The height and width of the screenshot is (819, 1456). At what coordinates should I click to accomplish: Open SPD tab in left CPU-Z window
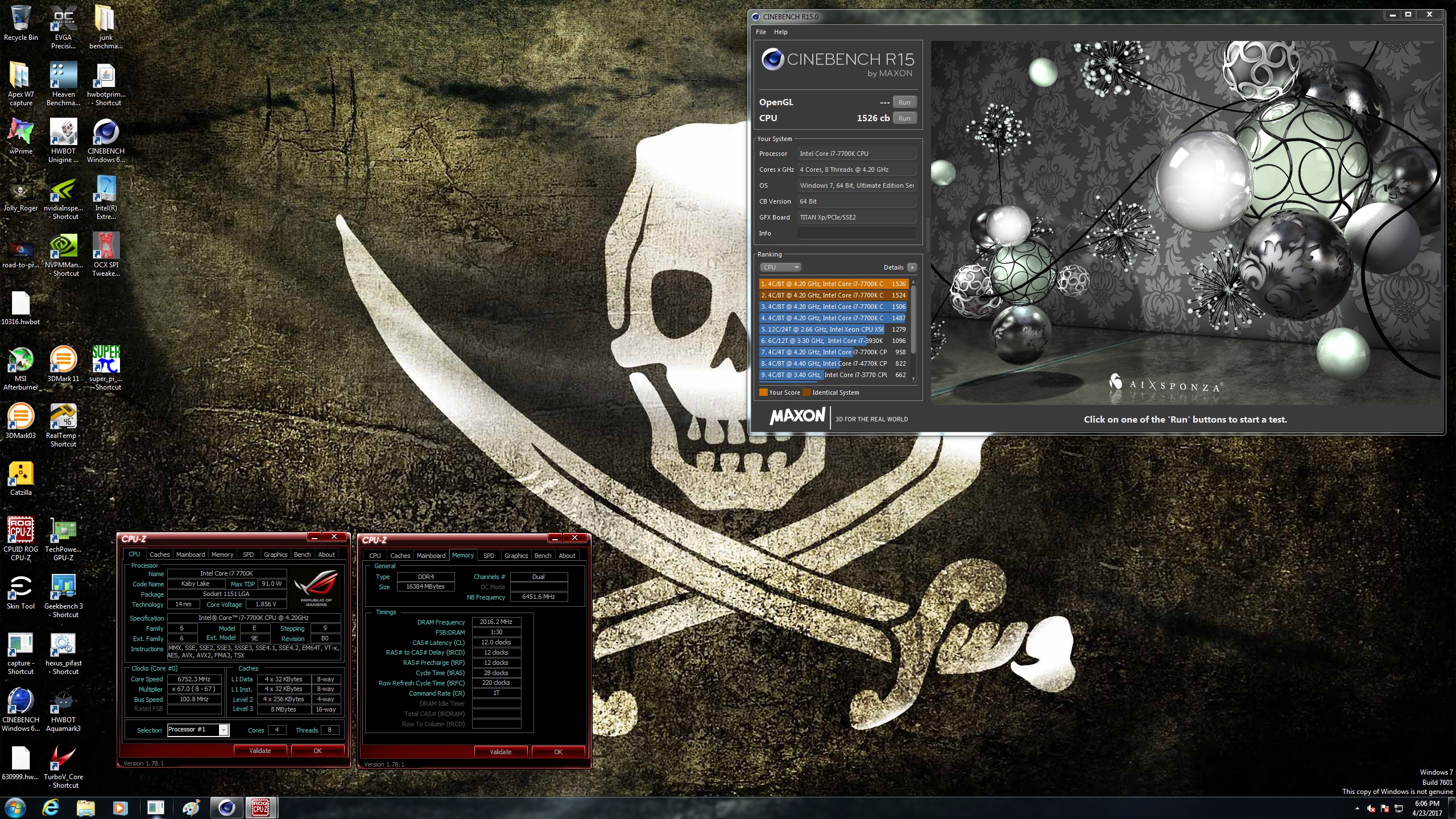(x=248, y=555)
